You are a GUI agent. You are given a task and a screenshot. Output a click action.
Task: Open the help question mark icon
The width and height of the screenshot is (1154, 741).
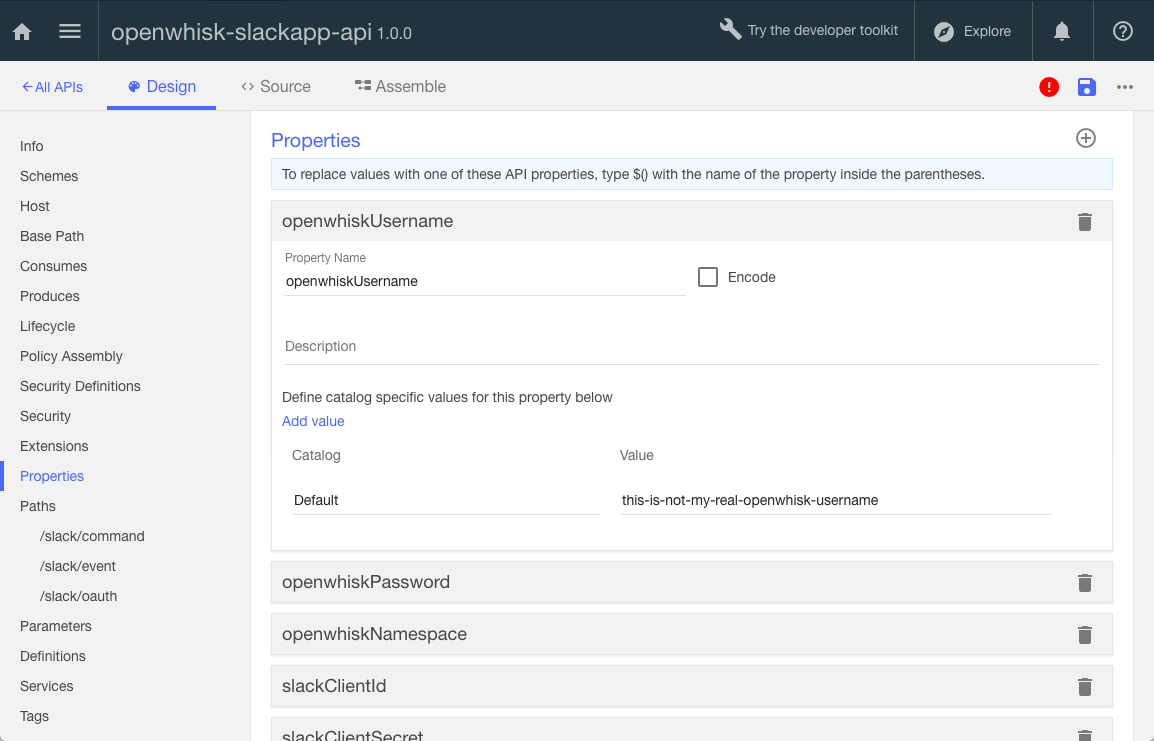pos(1123,32)
